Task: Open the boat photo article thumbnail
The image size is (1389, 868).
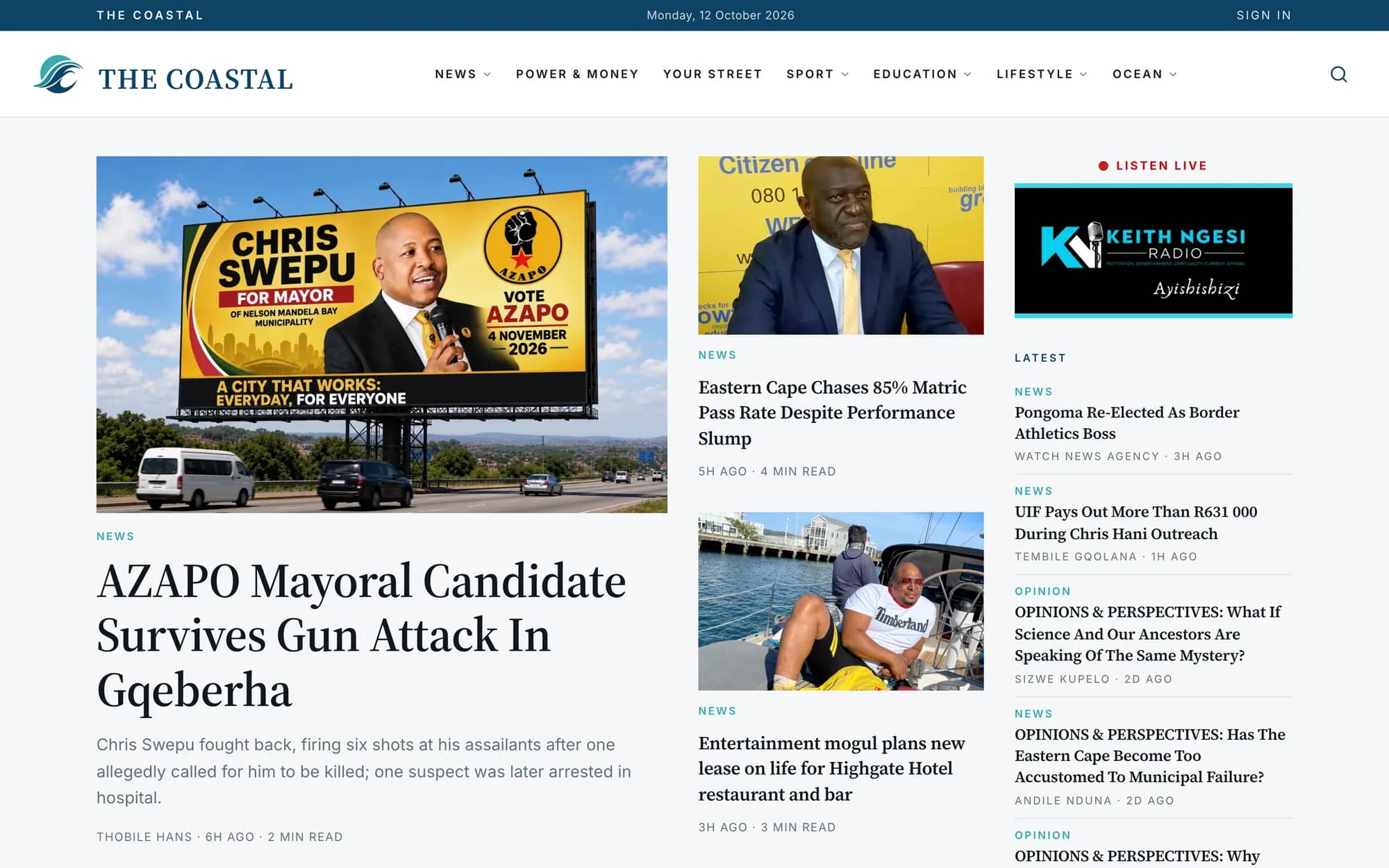Action: coord(841,601)
